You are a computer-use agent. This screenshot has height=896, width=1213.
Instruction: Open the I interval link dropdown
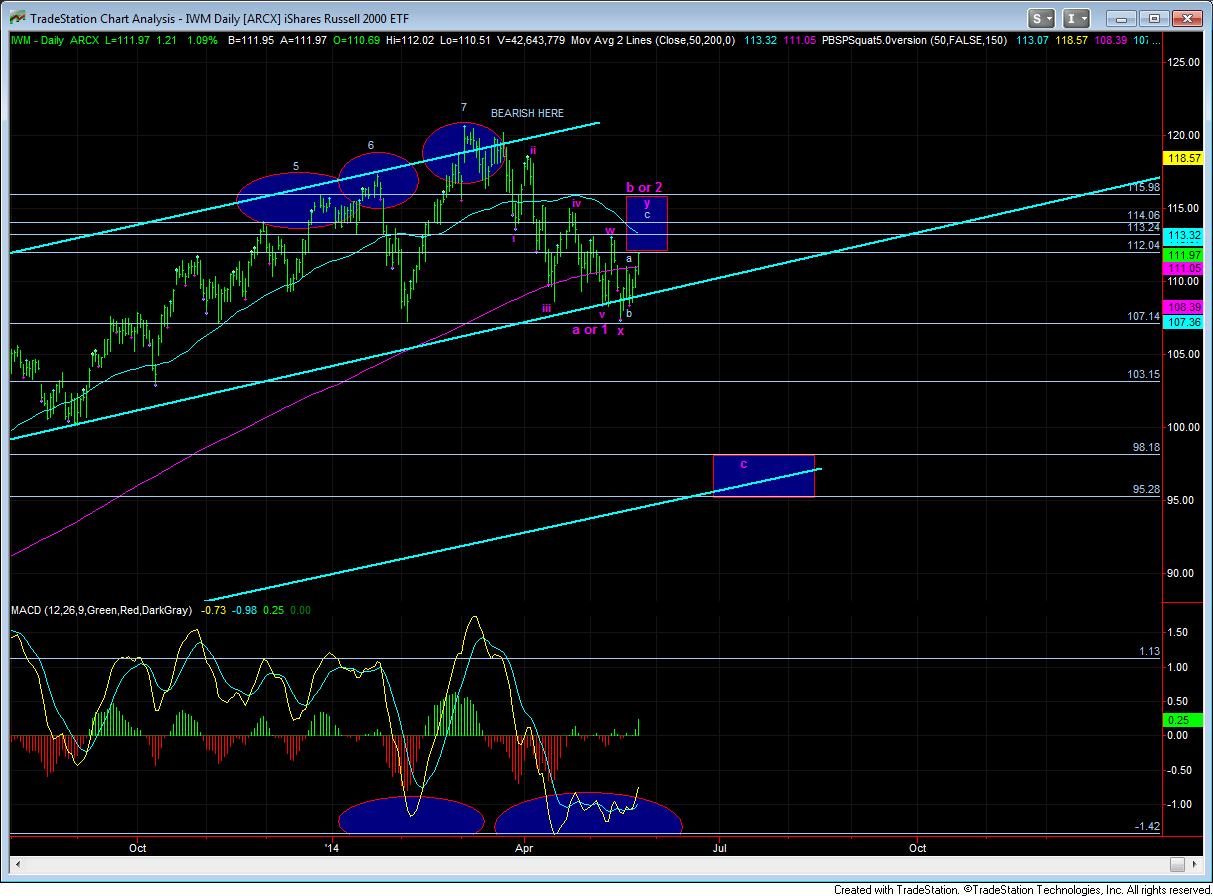1076,18
